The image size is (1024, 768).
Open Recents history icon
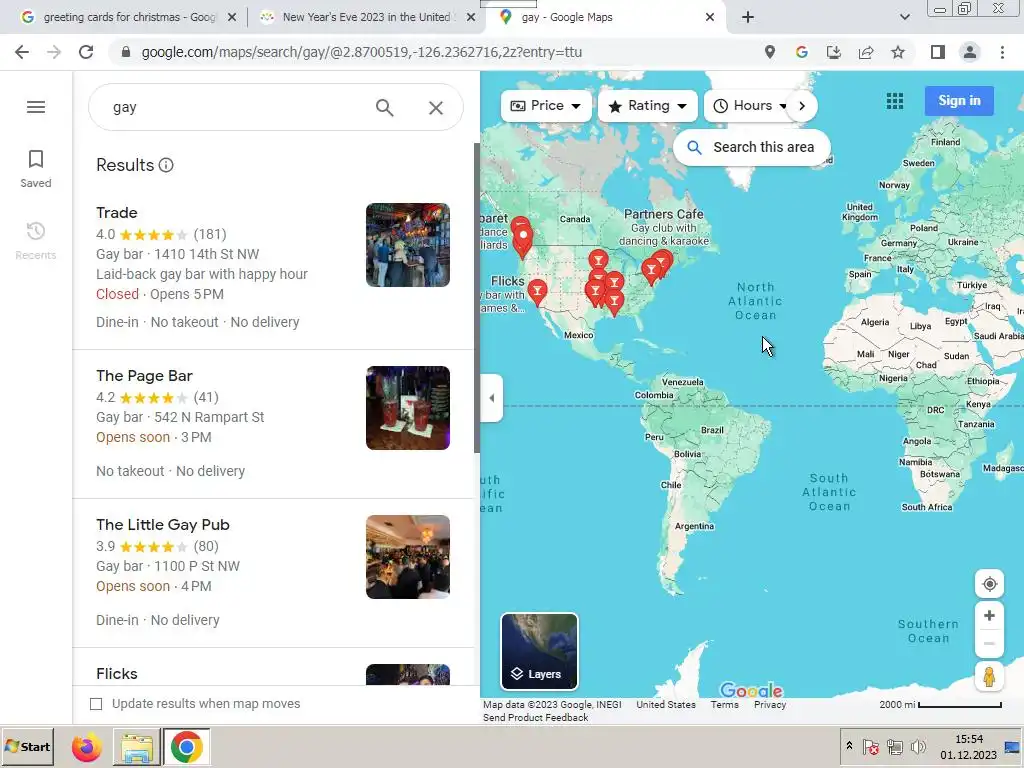coord(36,240)
